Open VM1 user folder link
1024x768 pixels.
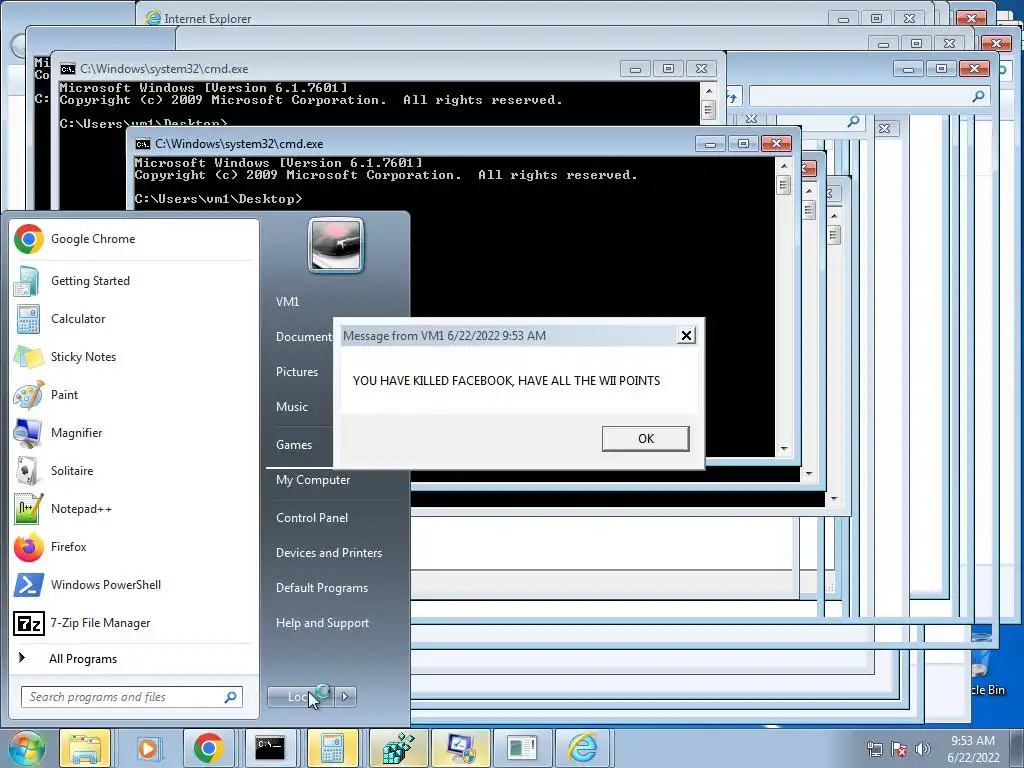point(287,302)
